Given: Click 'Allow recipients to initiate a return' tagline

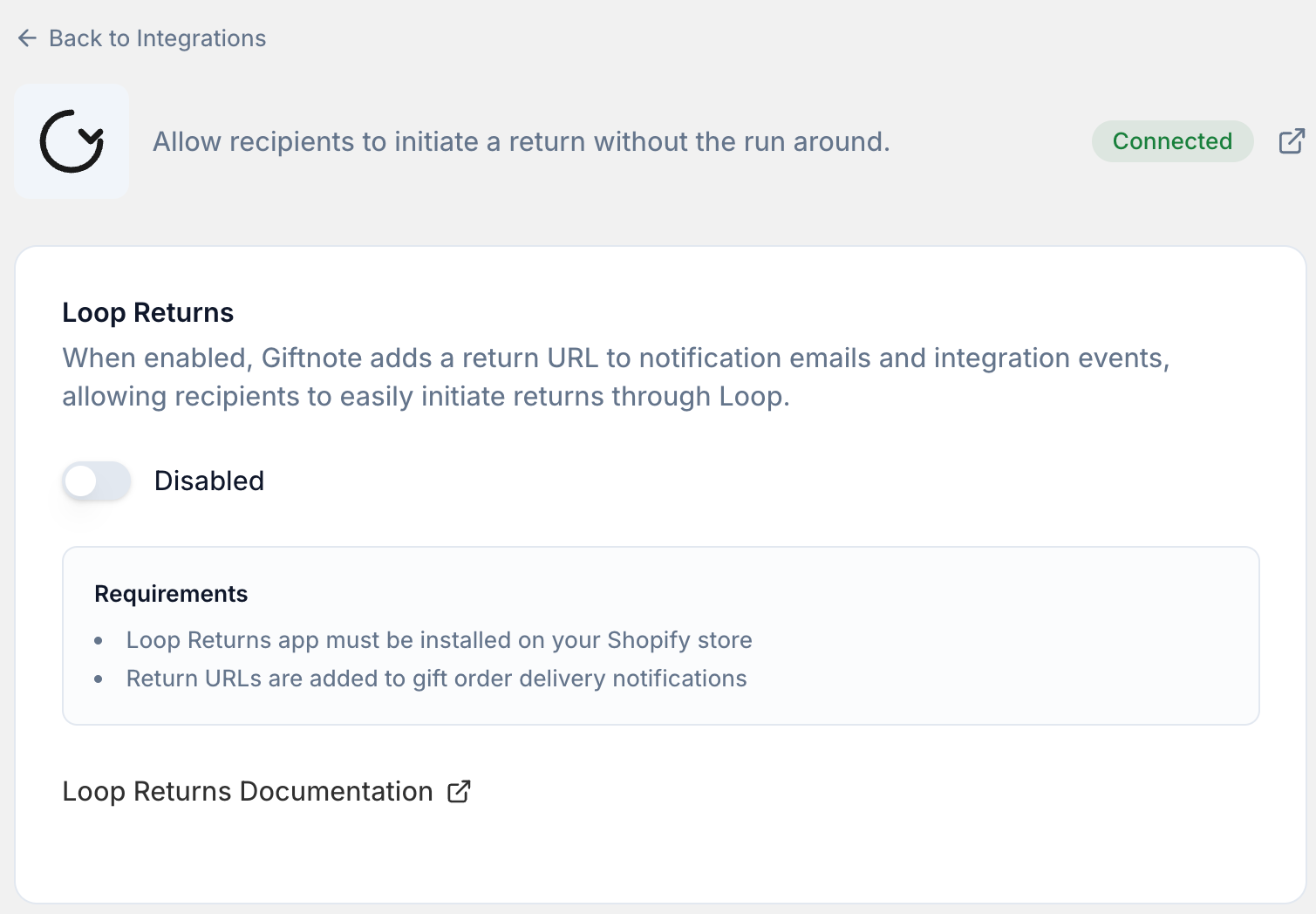Looking at the screenshot, I should tap(522, 141).
